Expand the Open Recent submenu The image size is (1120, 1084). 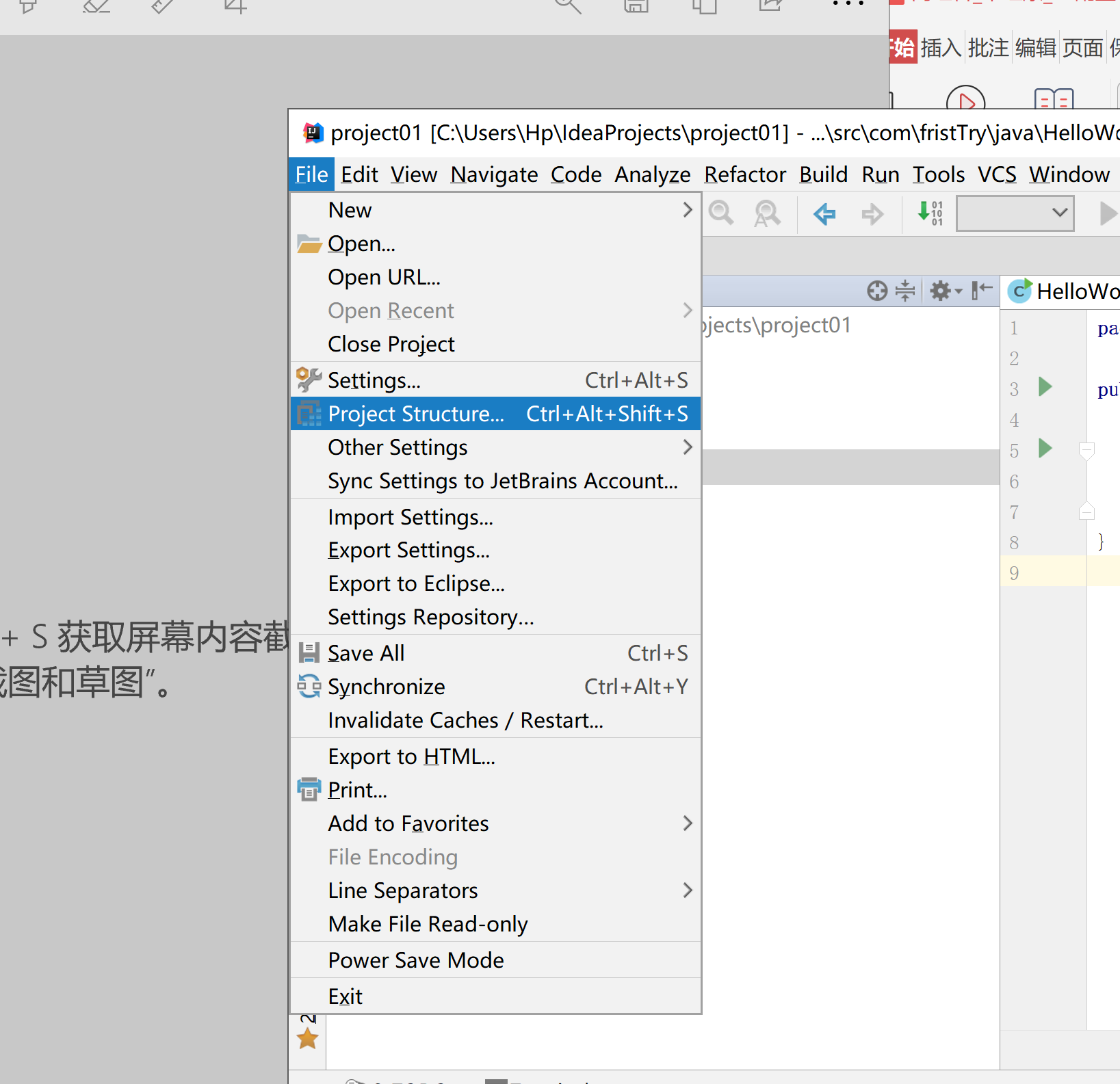[x=496, y=310]
